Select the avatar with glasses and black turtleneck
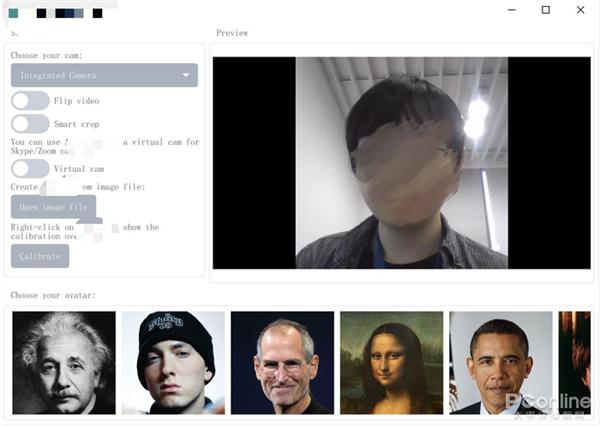Image resolution: width=600 pixels, height=426 pixels. click(x=282, y=363)
